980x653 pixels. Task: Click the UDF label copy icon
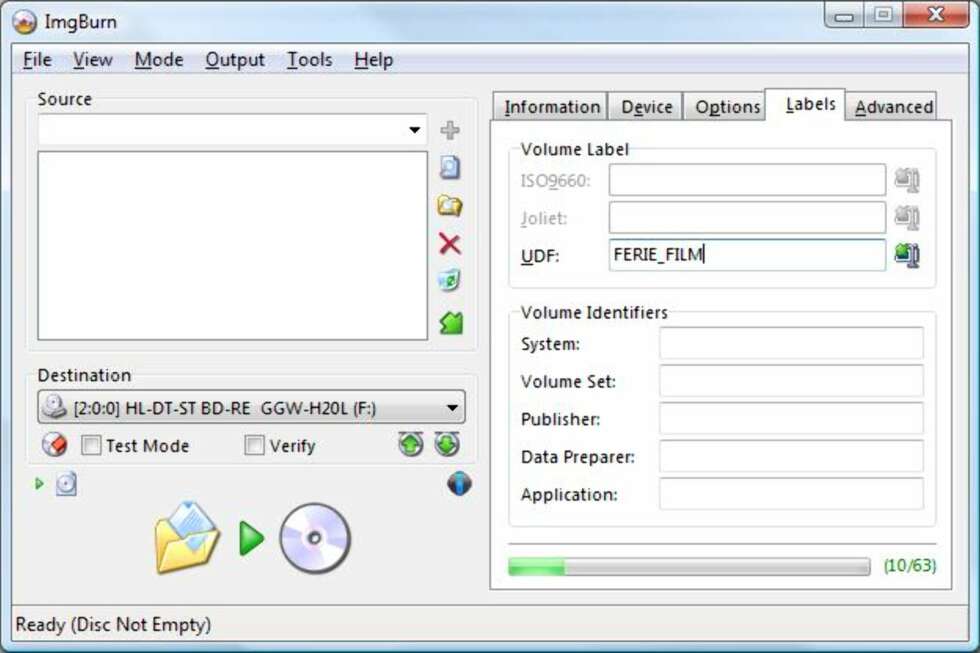click(x=907, y=255)
